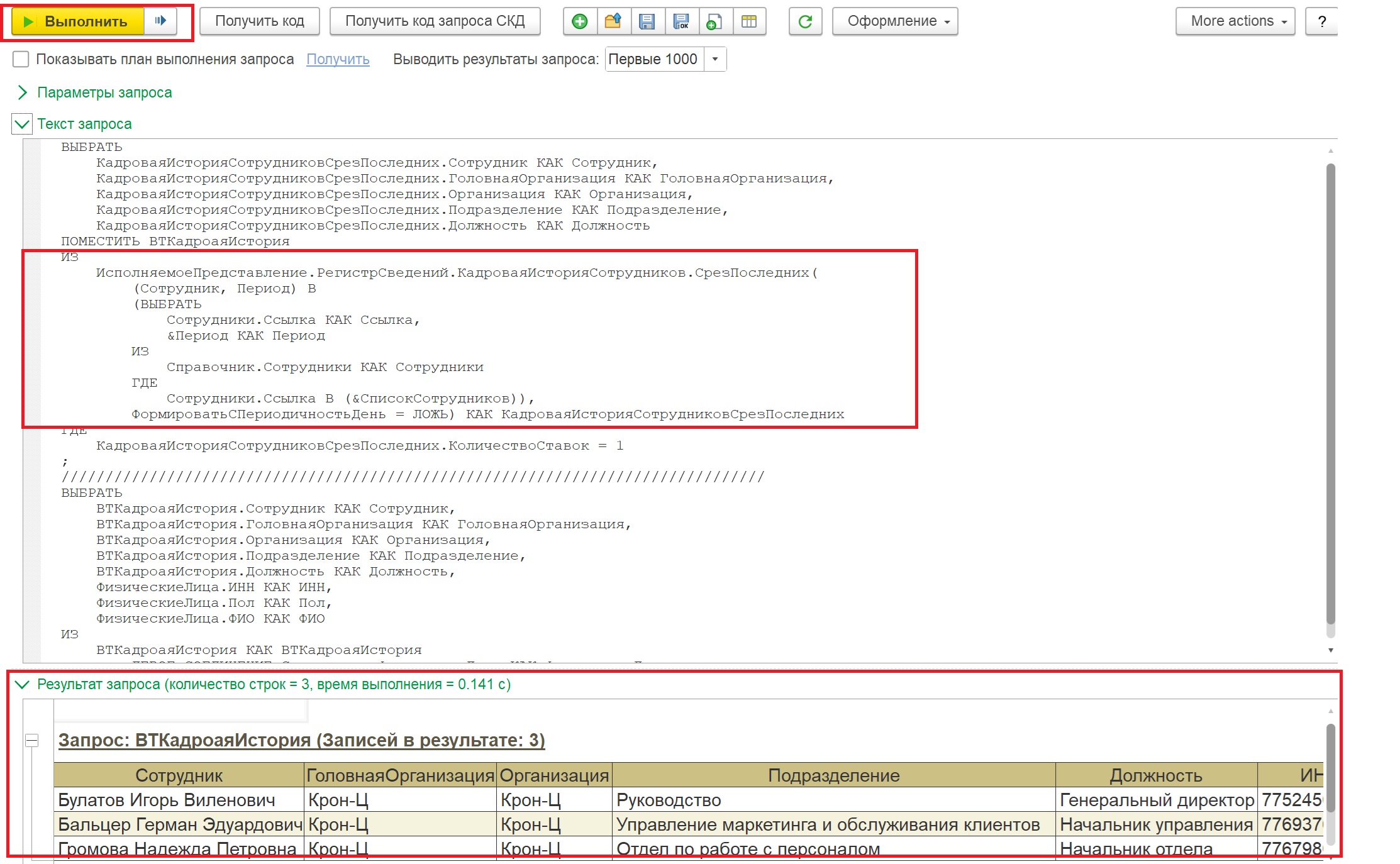The height and width of the screenshot is (864, 1400).
Task: Select the Подразделение column header
Action: click(x=833, y=775)
